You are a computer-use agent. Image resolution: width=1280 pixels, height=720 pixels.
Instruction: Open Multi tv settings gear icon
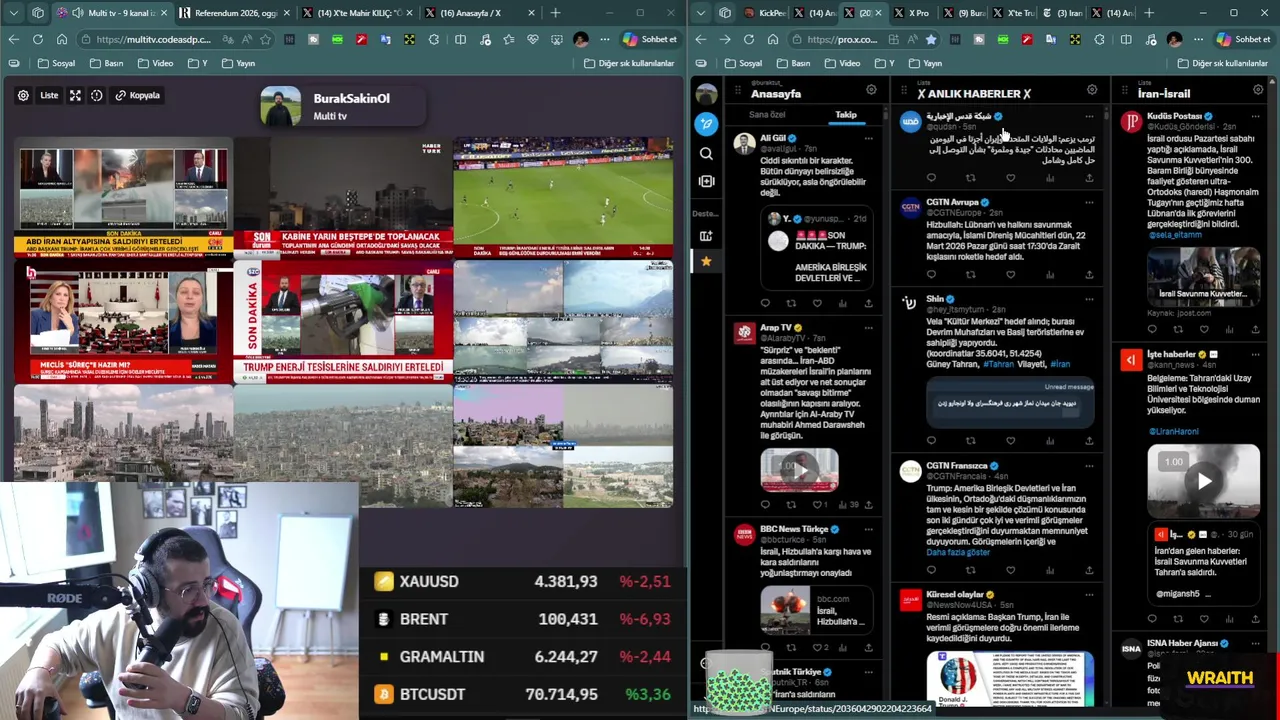click(23, 95)
